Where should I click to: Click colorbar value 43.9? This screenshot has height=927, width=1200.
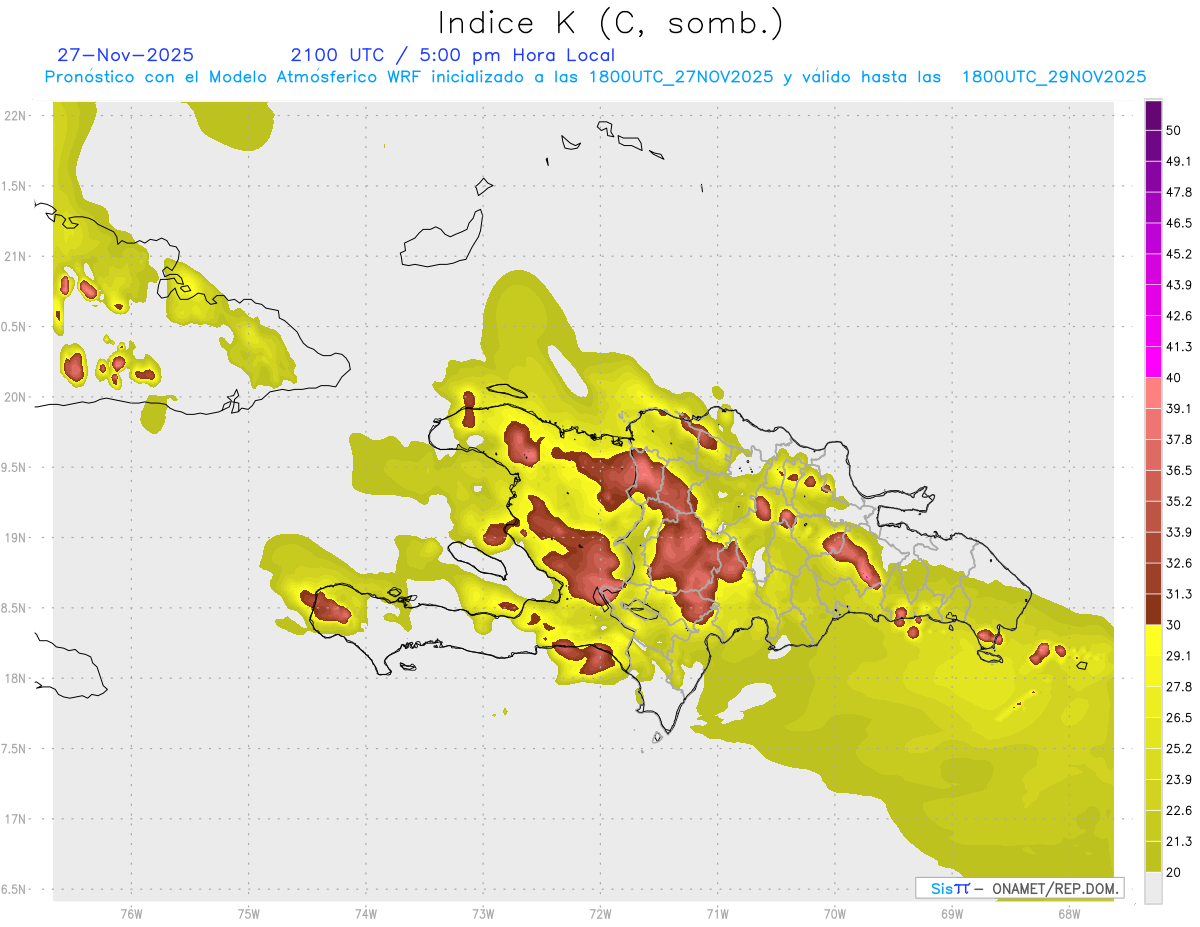[x=1179, y=285]
